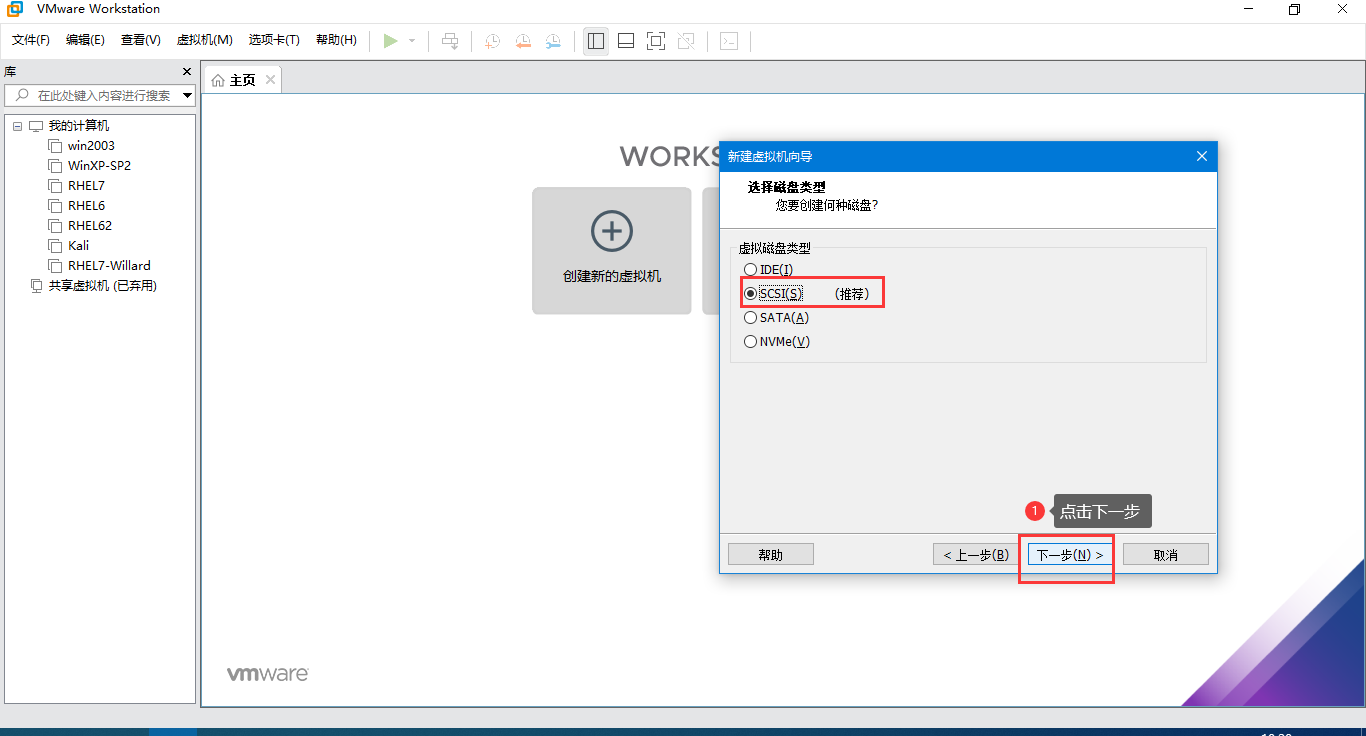The height and width of the screenshot is (736, 1366).
Task: Select the WinXP-SP2 virtual machine
Action: point(99,166)
